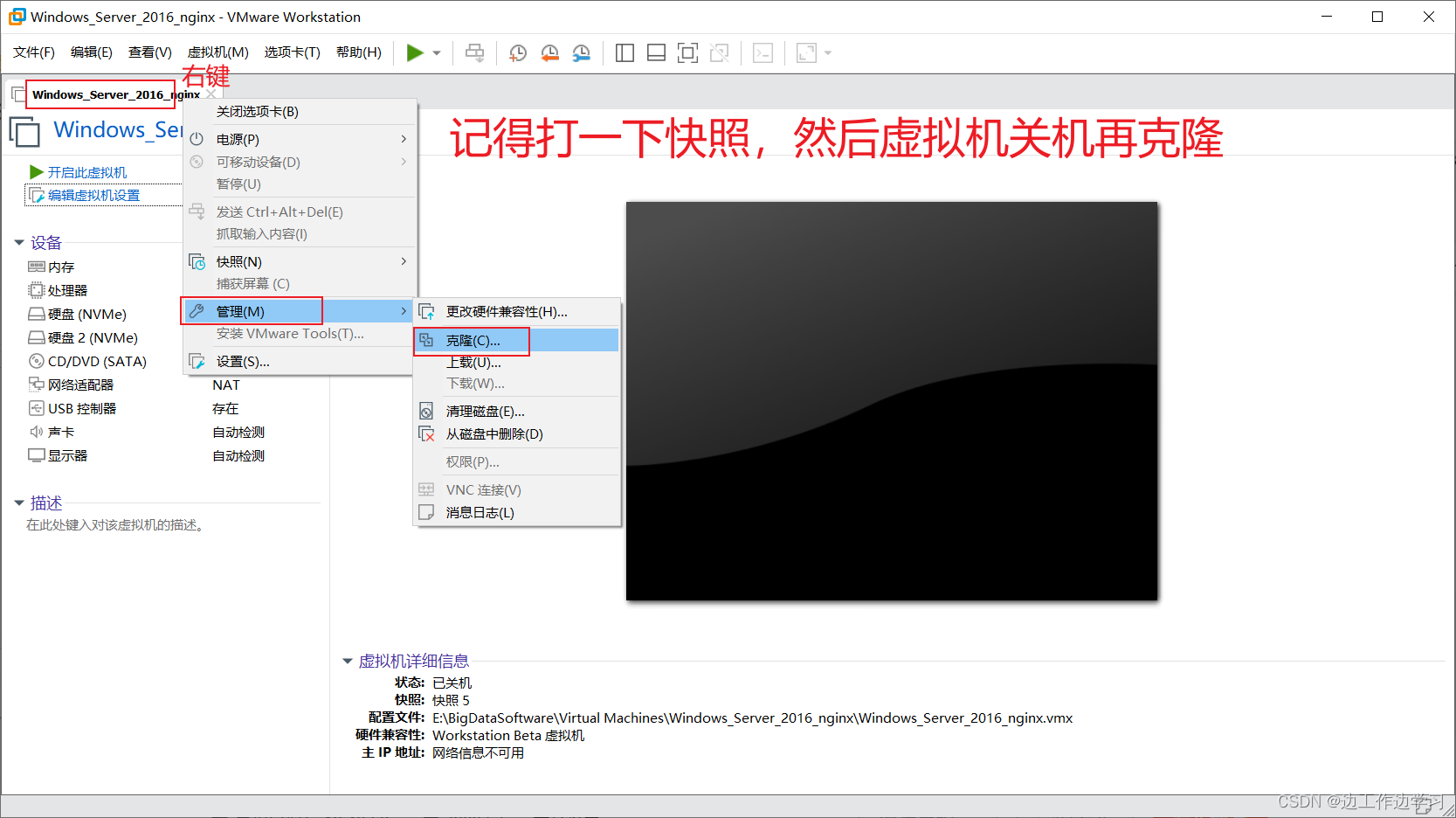Image resolution: width=1456 pixels, height=818 pixels.
Task: Expand the 快照(N) submenu
Action: [x=299, y=261]
